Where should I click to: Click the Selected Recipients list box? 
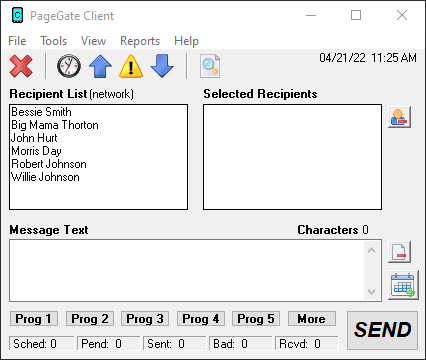tap(292, 157)
